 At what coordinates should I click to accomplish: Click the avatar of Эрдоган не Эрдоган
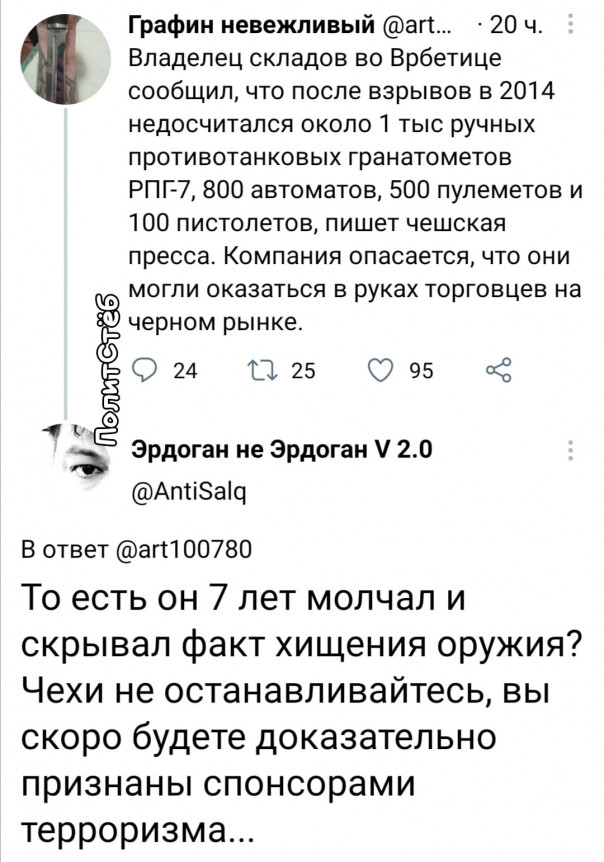click(x=82, y=462)
